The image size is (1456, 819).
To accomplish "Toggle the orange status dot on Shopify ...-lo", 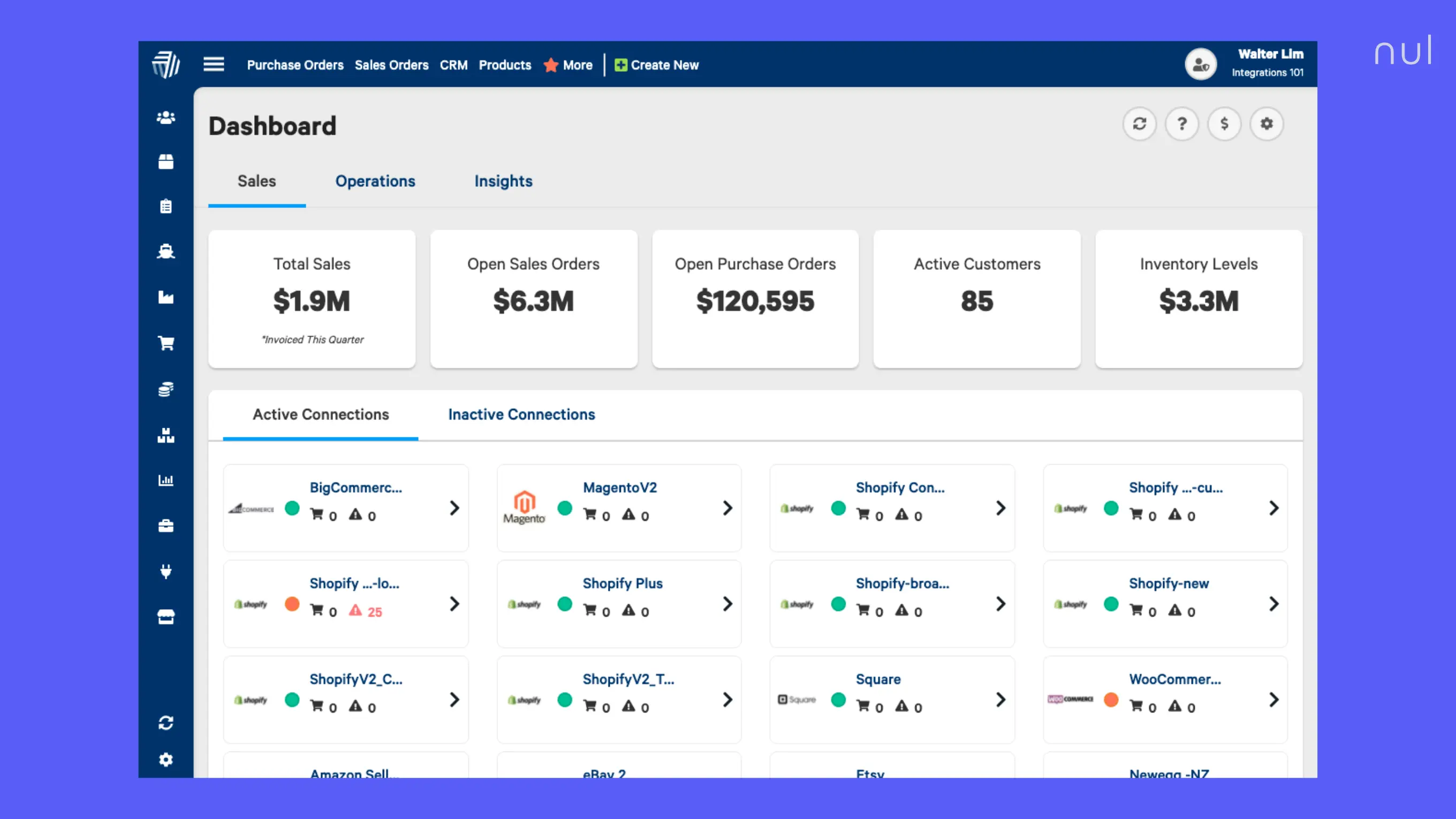I will (x=292, y=604).
